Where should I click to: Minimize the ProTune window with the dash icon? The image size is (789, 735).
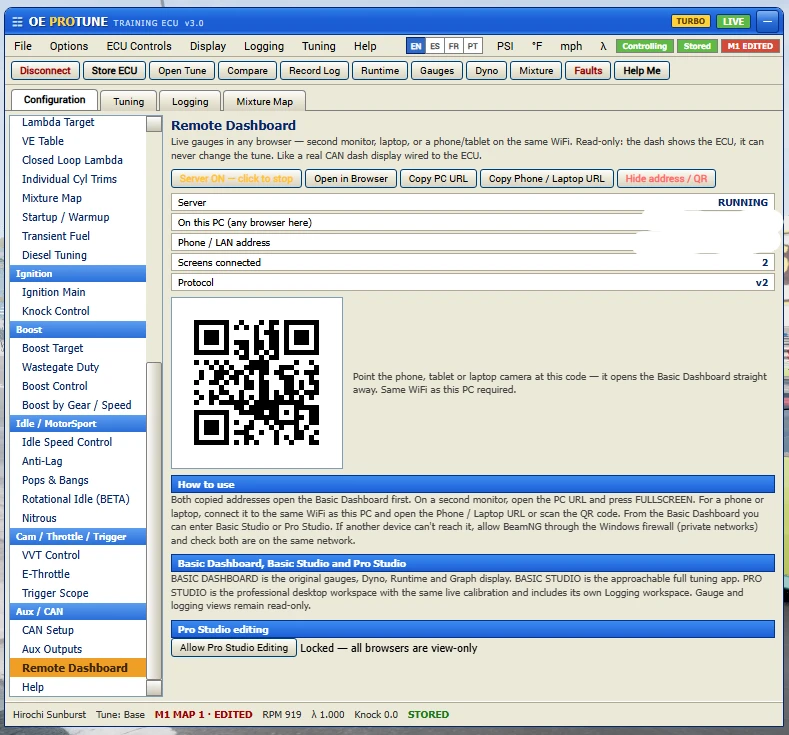tap(767, 22)
